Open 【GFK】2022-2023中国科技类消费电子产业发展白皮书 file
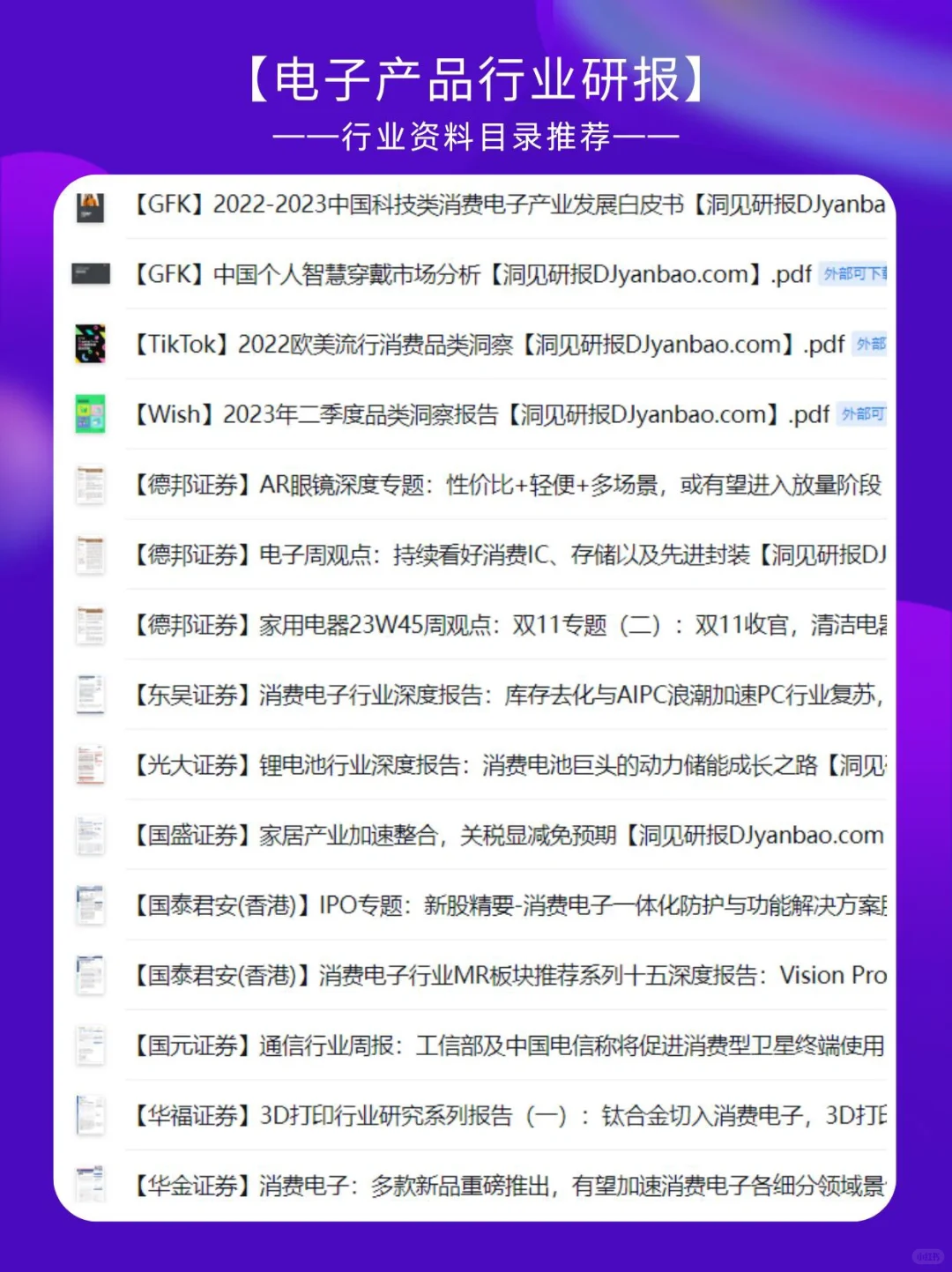This screenshot has height=1272, width=952. coord(507,205)
